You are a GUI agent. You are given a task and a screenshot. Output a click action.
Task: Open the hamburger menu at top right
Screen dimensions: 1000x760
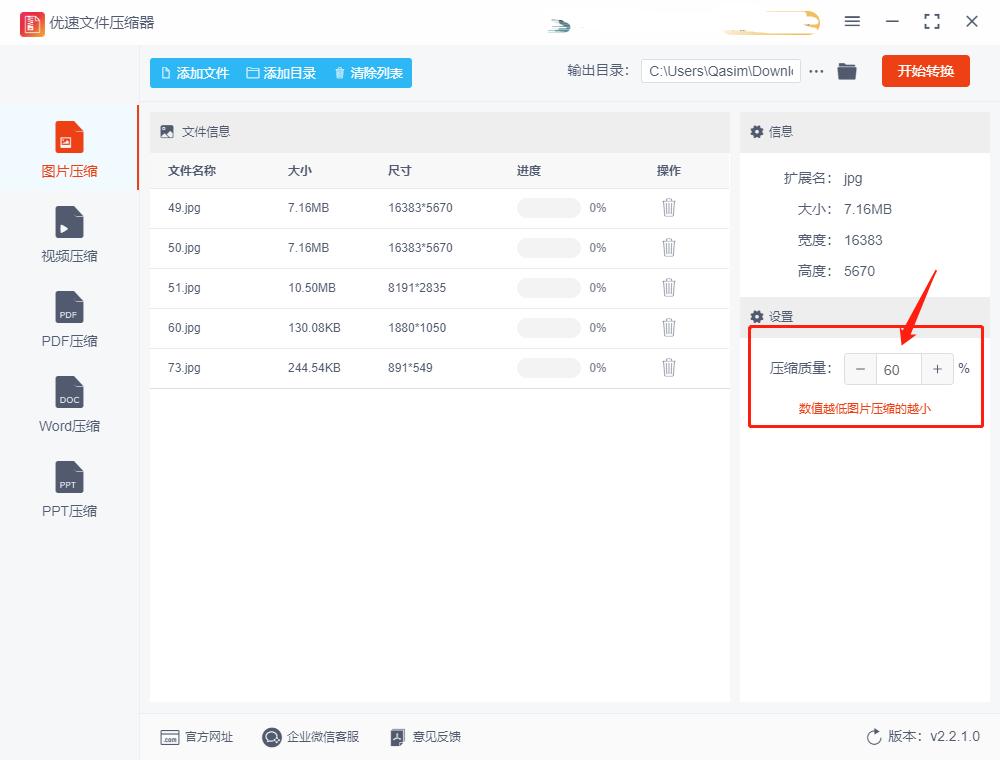pyautogui.click(x=853, y=21)
